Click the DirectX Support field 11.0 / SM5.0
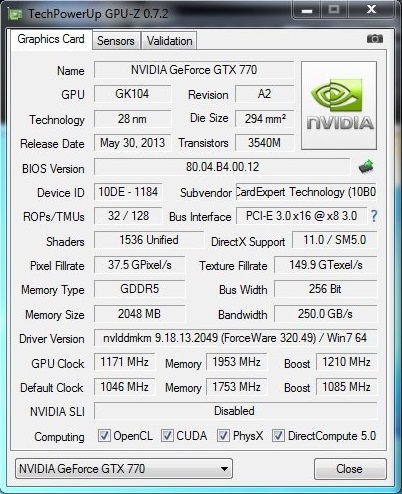The width and height of the screenshot is (402, 494). 335,240
